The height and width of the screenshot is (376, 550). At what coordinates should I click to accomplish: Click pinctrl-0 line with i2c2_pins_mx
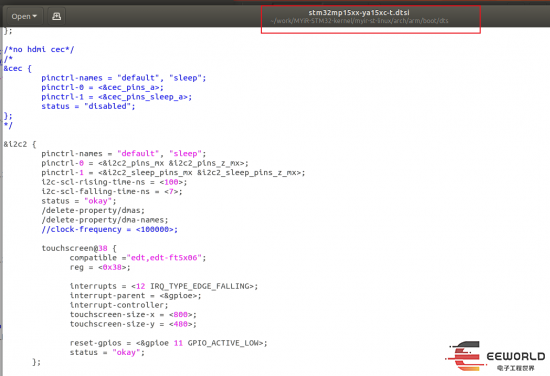(x=145, y=163)
